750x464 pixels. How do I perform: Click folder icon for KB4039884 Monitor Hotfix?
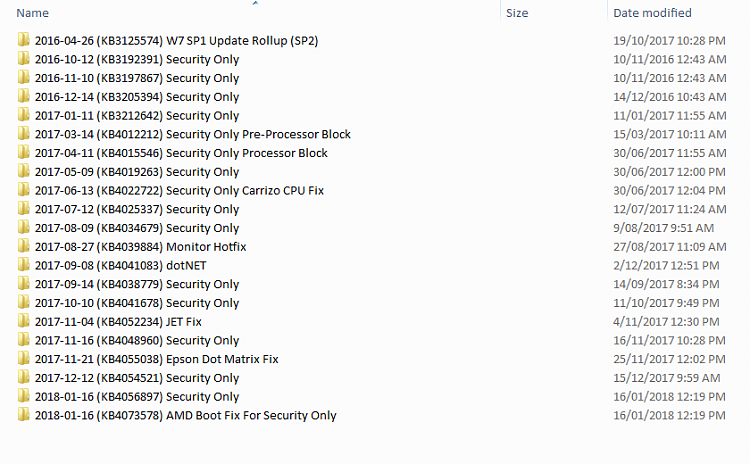(24, 246)
